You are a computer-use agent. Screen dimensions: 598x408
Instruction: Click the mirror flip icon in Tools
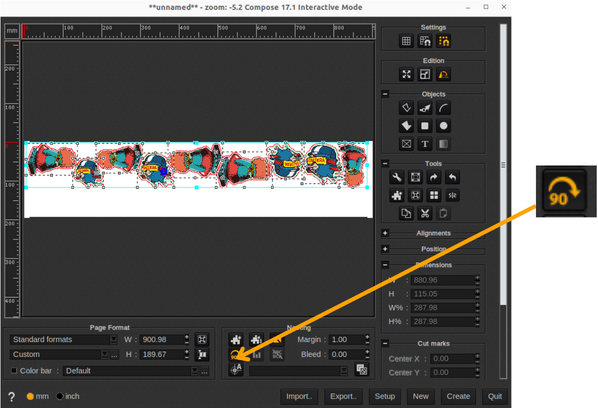tap(453, 195)
